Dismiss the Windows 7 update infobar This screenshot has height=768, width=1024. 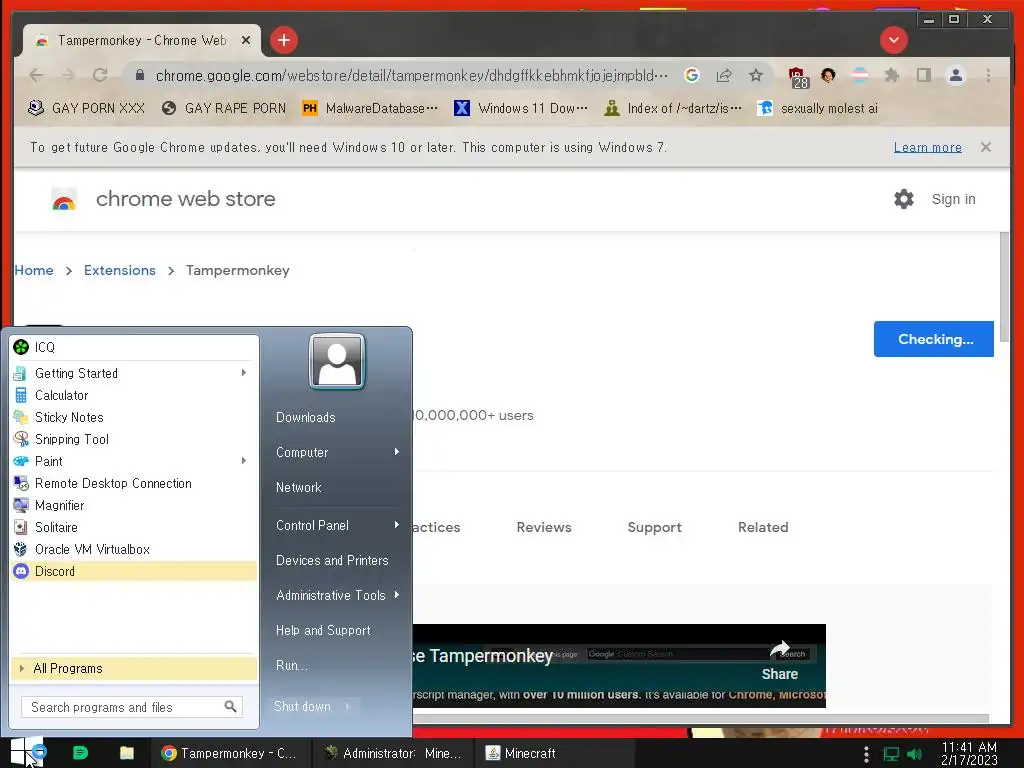tap(985, 147)
